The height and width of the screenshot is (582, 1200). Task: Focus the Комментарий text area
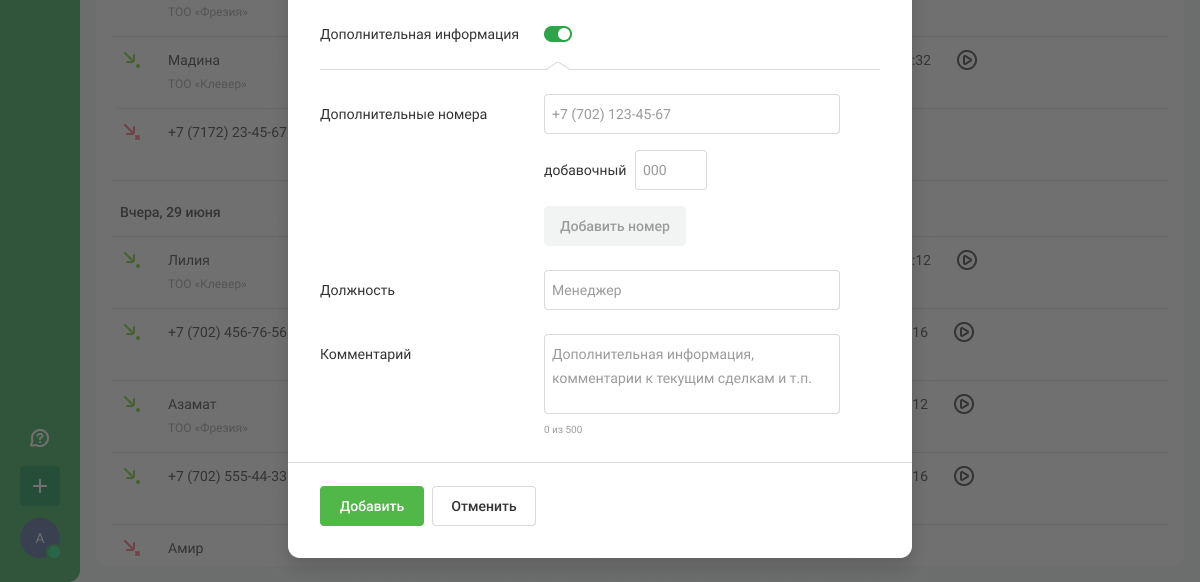[691, 373]
